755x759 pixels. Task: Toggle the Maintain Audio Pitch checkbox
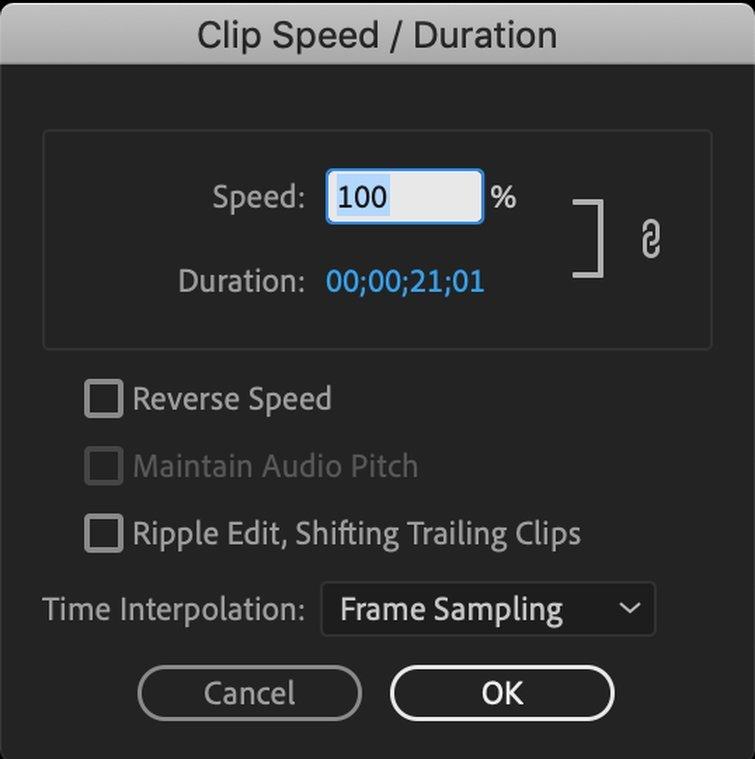point(104,466)
